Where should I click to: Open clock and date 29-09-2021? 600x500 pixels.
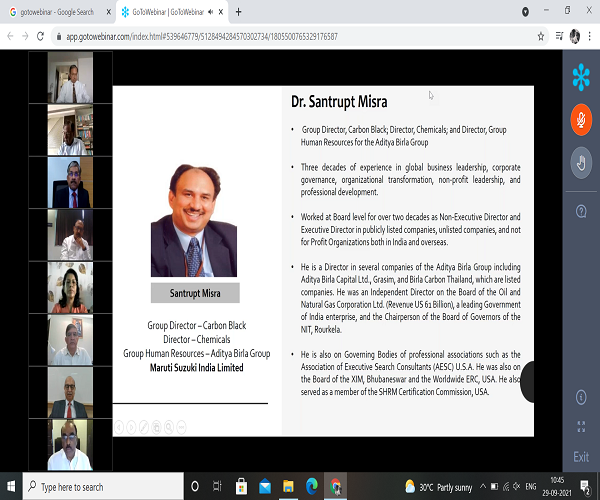pos(557,487)
